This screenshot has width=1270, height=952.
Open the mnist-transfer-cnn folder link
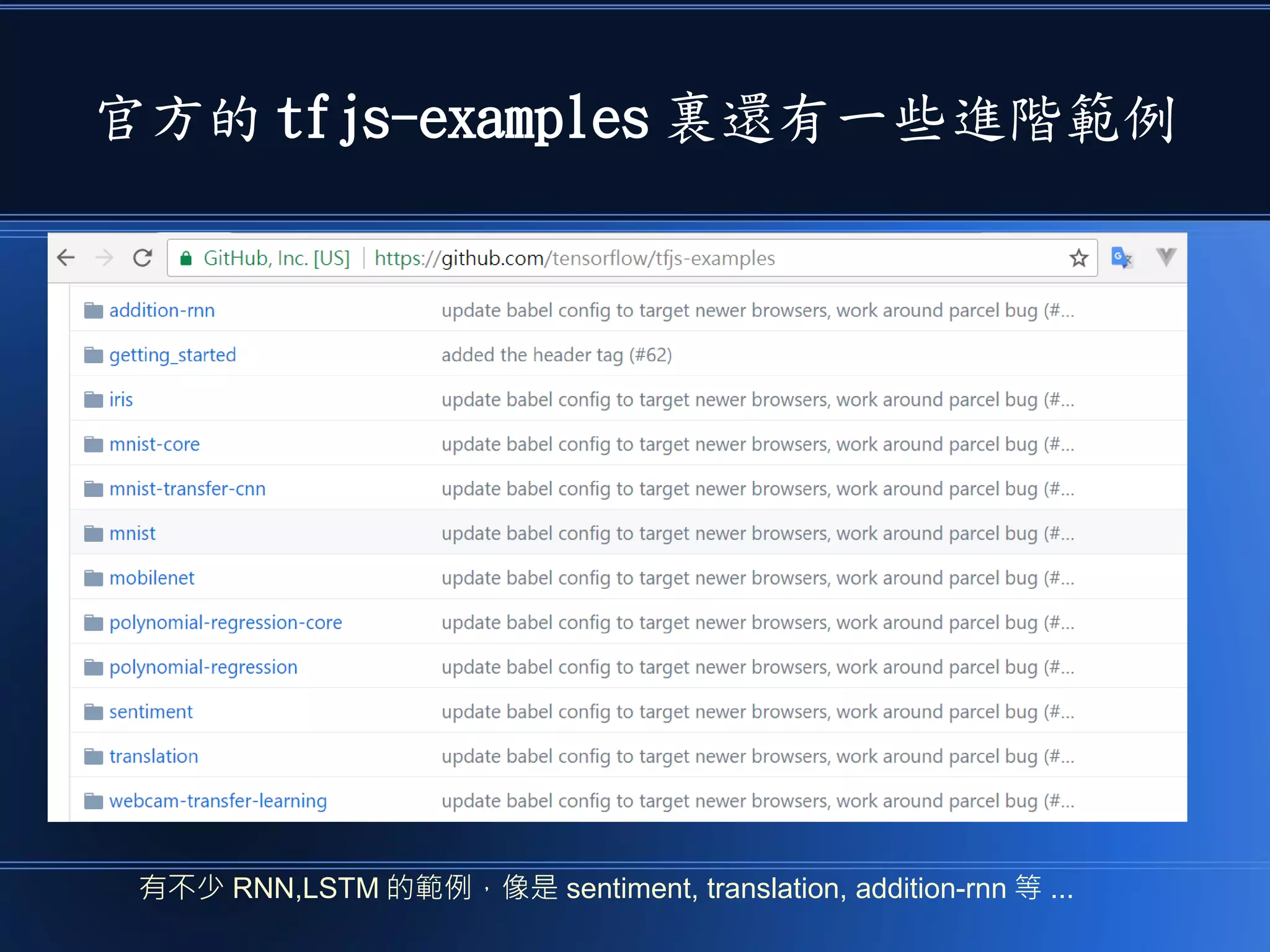point(187,488)
